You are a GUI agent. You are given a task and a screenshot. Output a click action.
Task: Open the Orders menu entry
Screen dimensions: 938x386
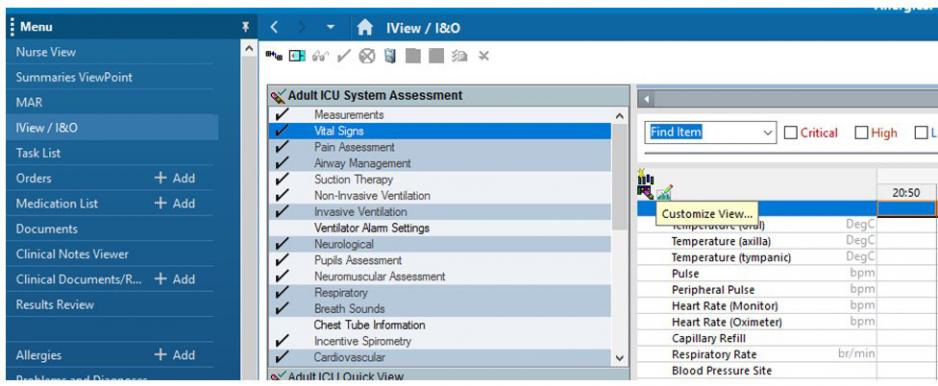[34, 178]
